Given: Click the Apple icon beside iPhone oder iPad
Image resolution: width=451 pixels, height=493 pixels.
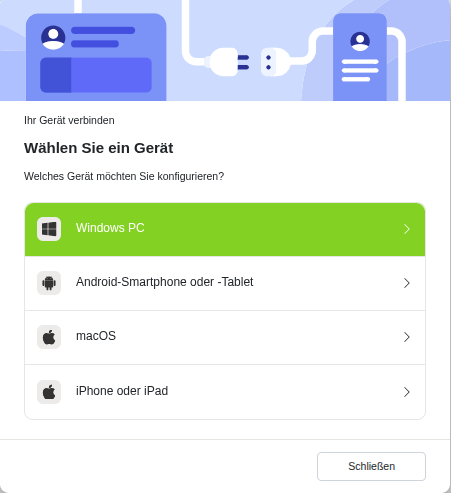Looking at the screenshot, I should click(x=49, y=392).
